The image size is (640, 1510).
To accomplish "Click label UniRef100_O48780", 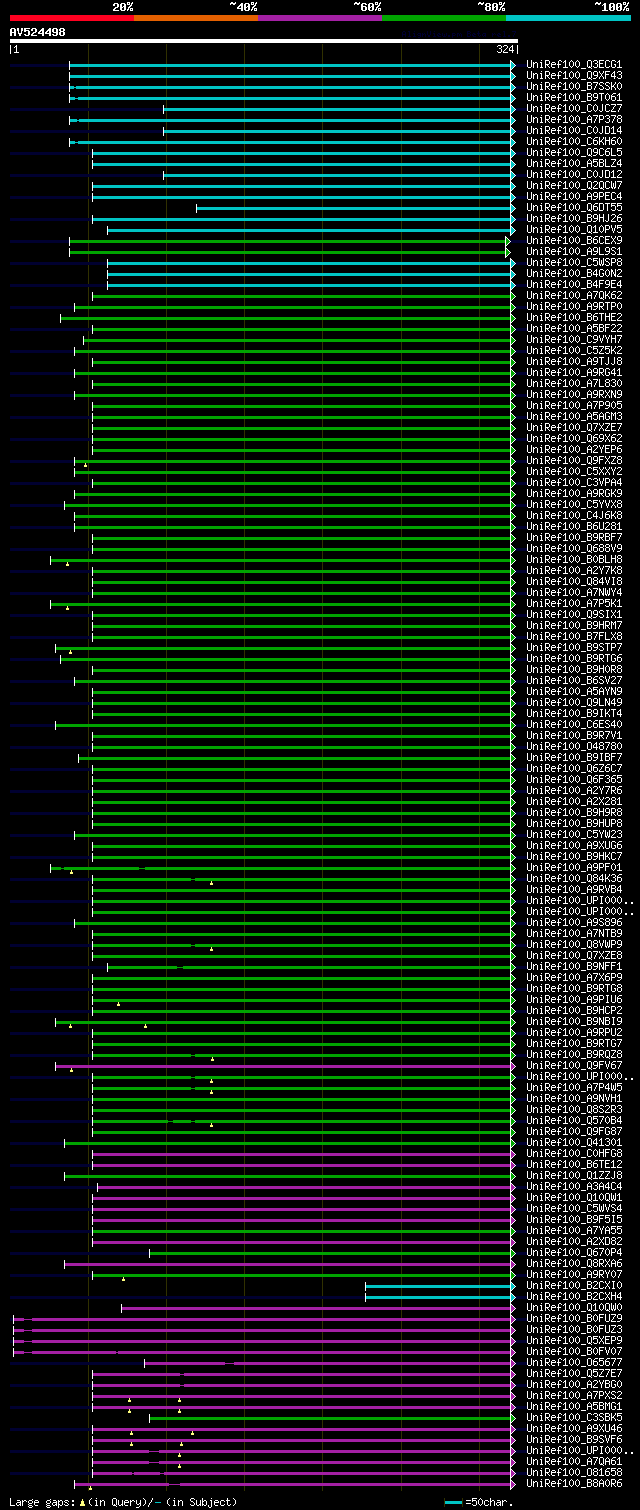I will click(574, 747).
